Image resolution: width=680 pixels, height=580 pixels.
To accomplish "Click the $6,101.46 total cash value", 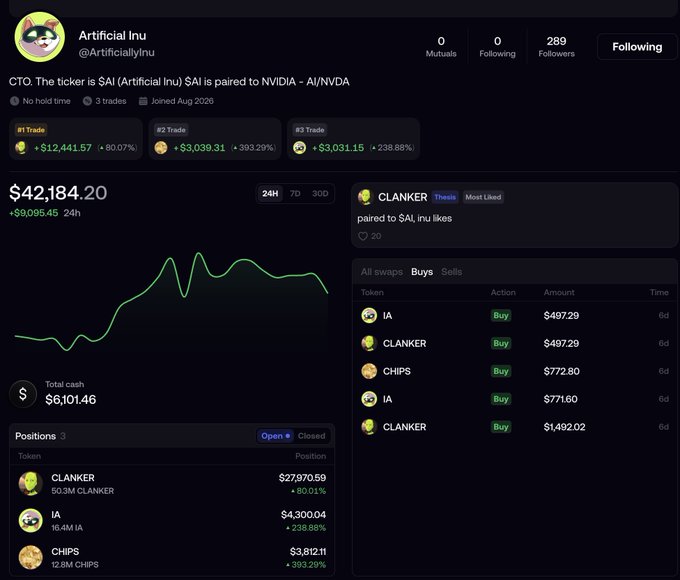I will coord(71,400).
